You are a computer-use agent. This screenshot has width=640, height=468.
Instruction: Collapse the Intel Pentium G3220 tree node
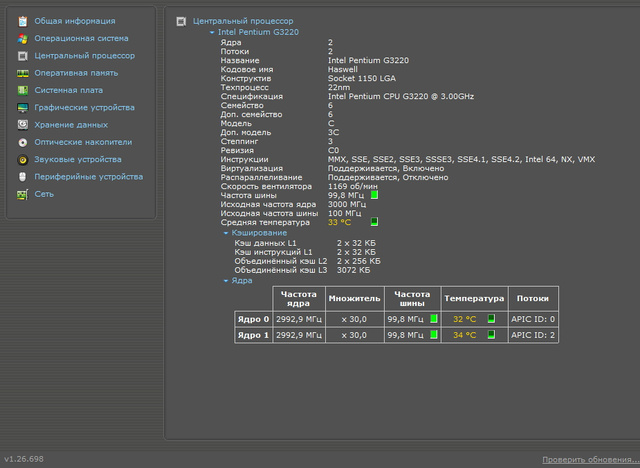(212, 32)
